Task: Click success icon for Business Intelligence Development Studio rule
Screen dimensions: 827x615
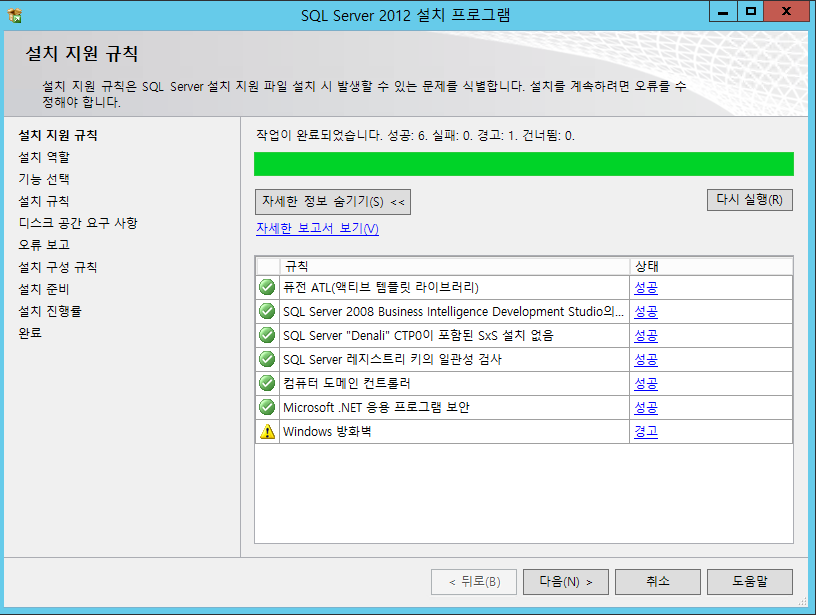Action: pyautogui.click(x=267, y=312)
